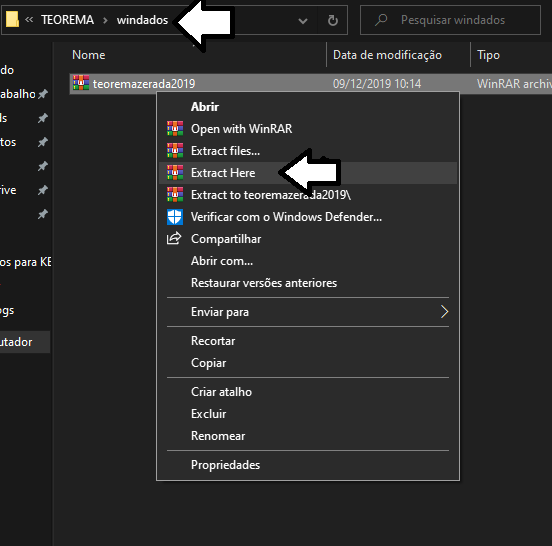Sort by the Nome column header

click(88, 55)
